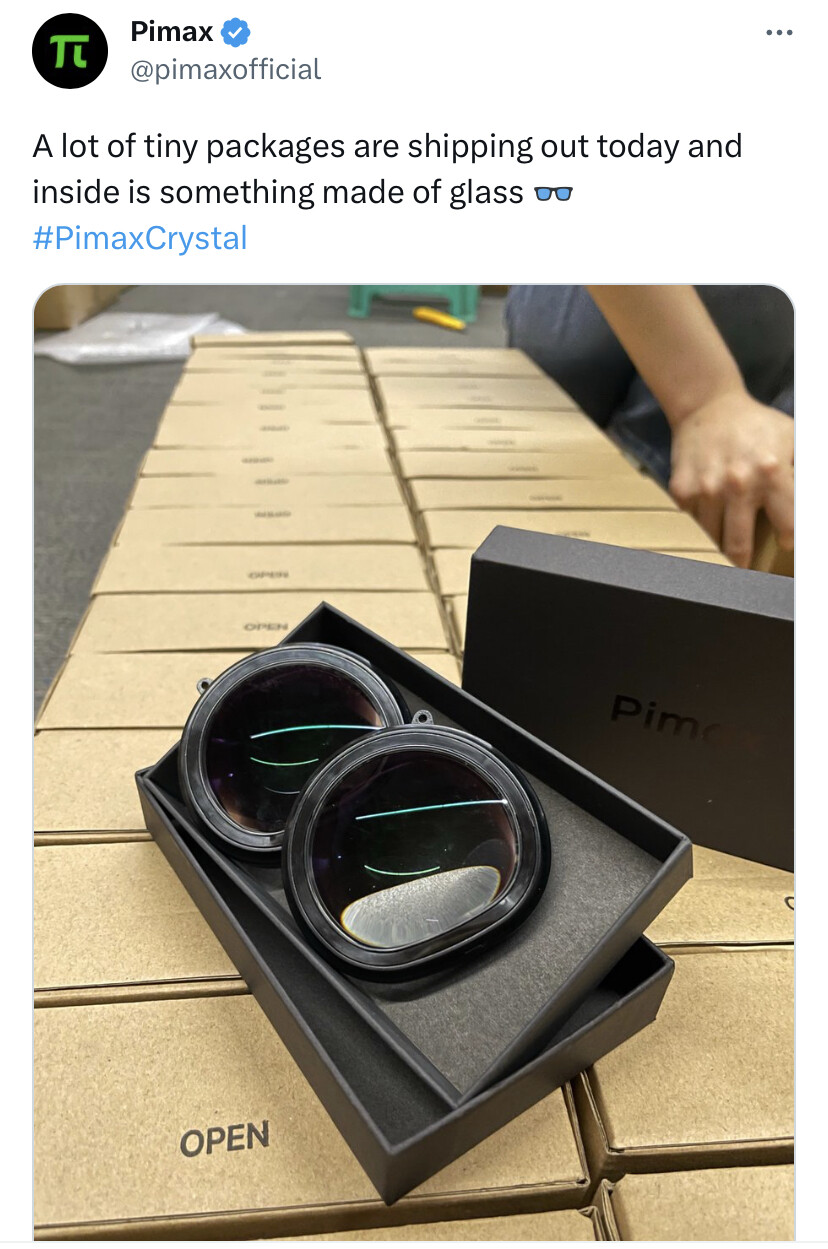Click the yellow object on the floor
This screenshot has height=1249, width=828.
click(x=440, y=318)
